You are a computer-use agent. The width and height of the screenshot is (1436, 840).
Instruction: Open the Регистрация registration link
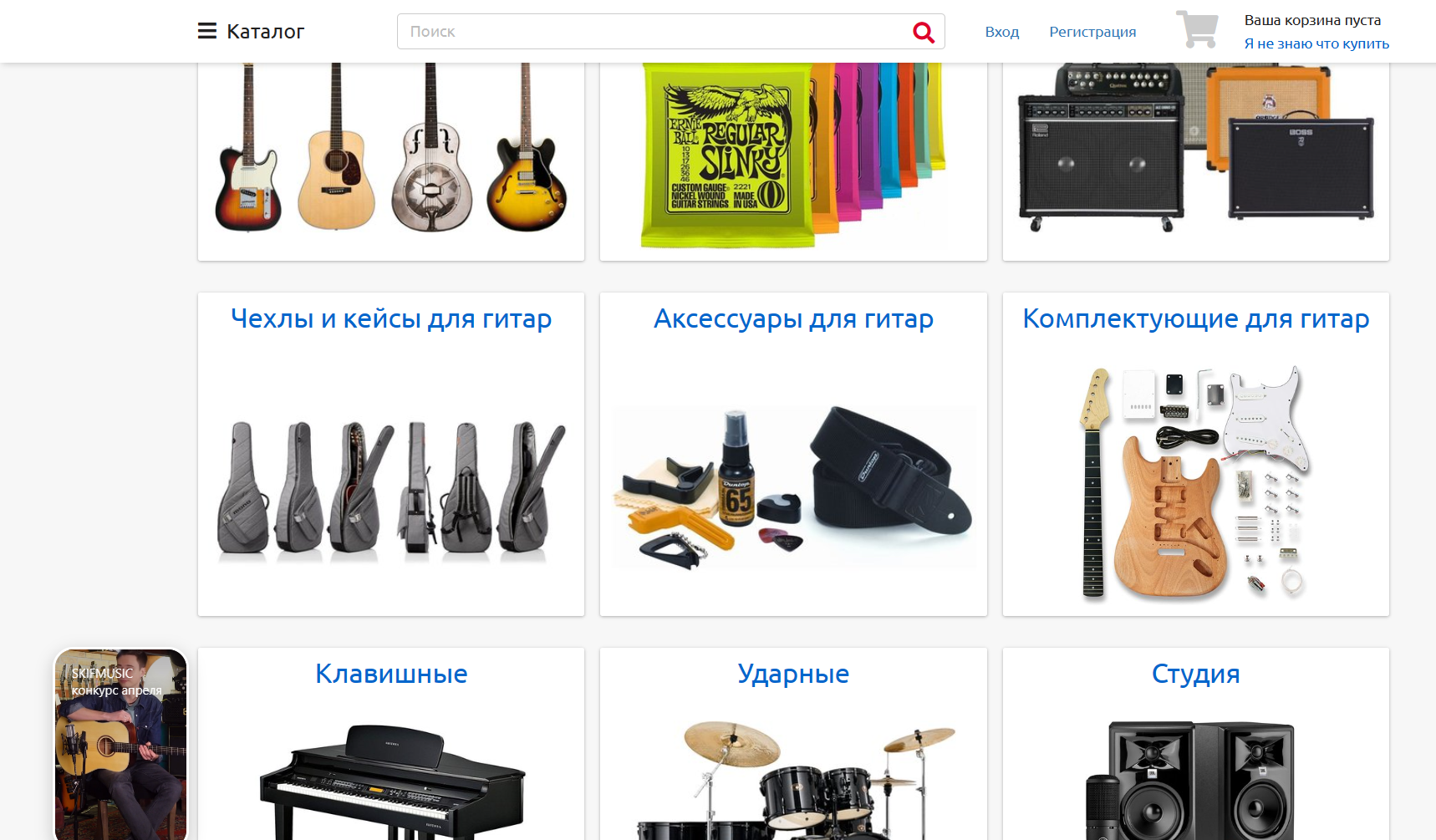[1092, 32]
